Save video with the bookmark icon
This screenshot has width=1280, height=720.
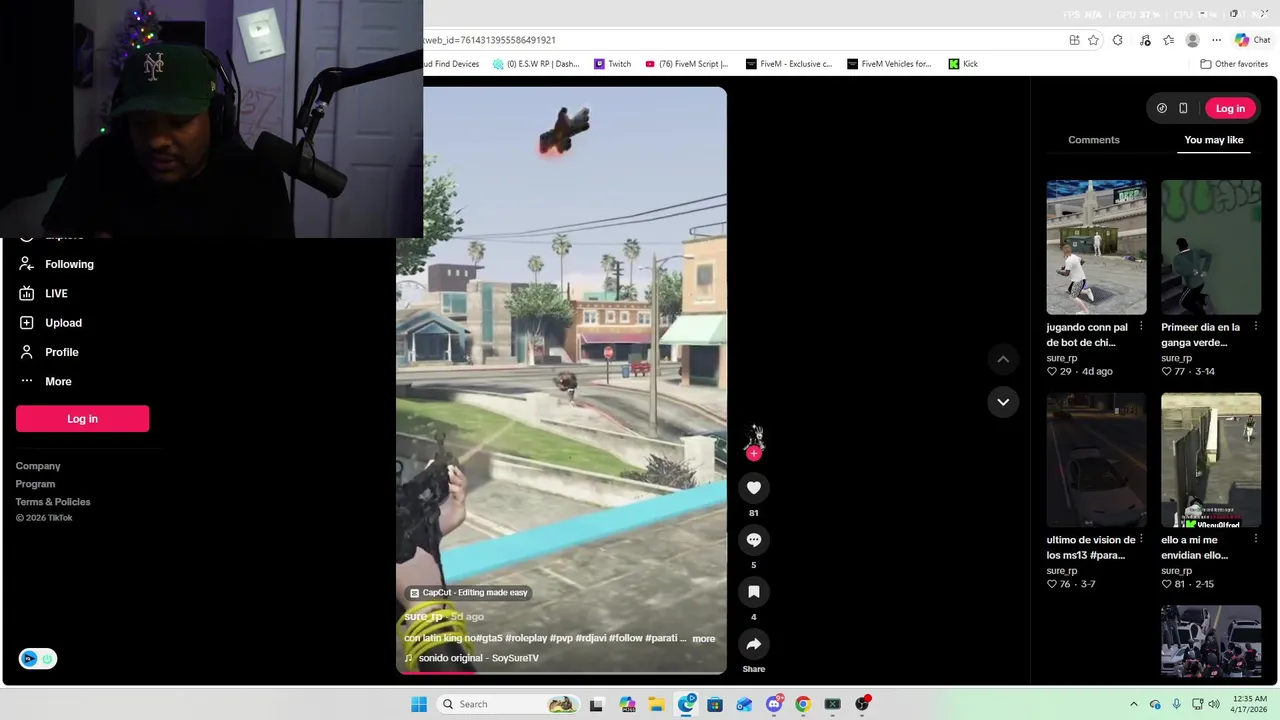[754, 592]
